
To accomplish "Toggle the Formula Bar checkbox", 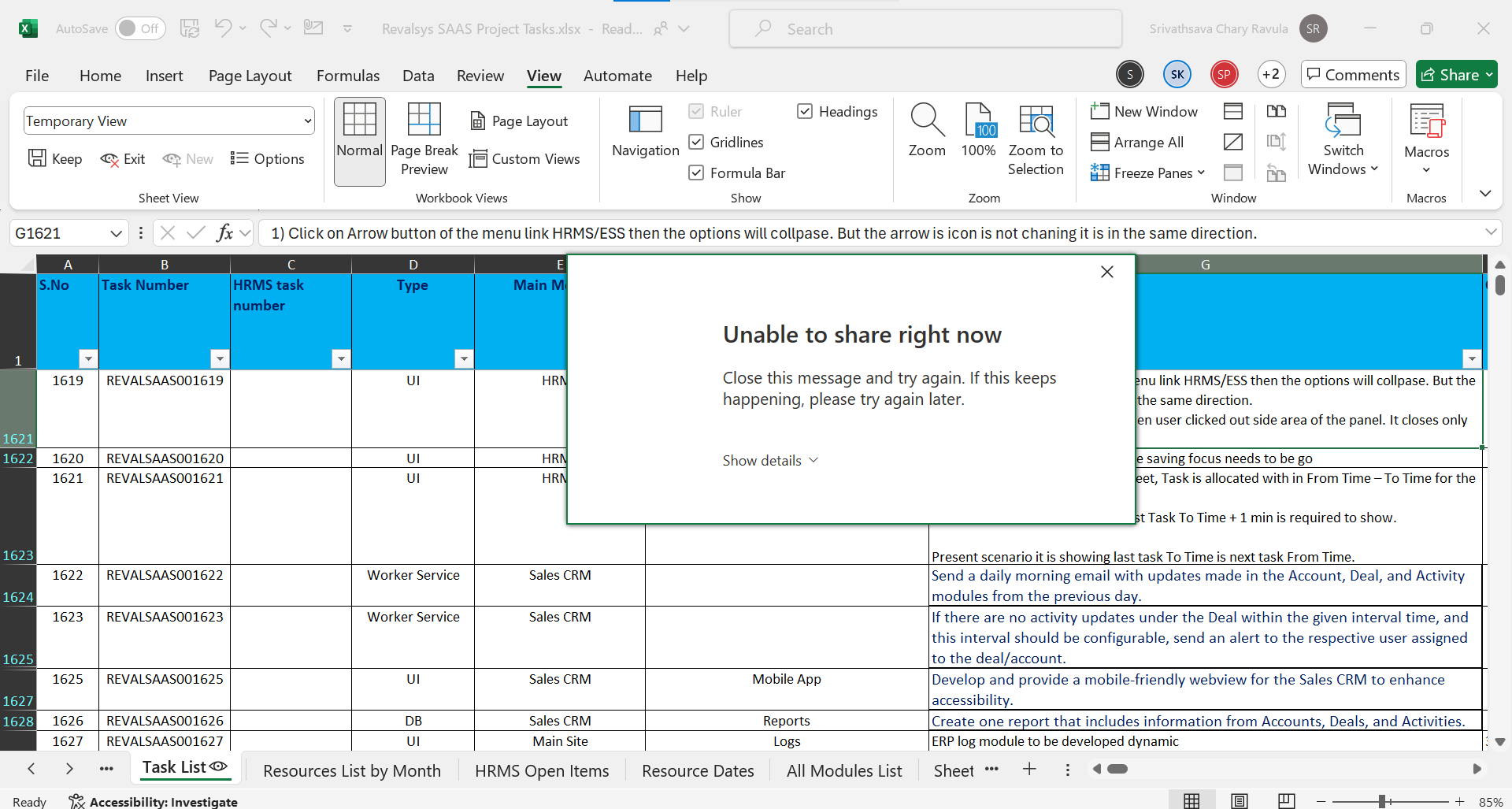I will coord(696,173).
